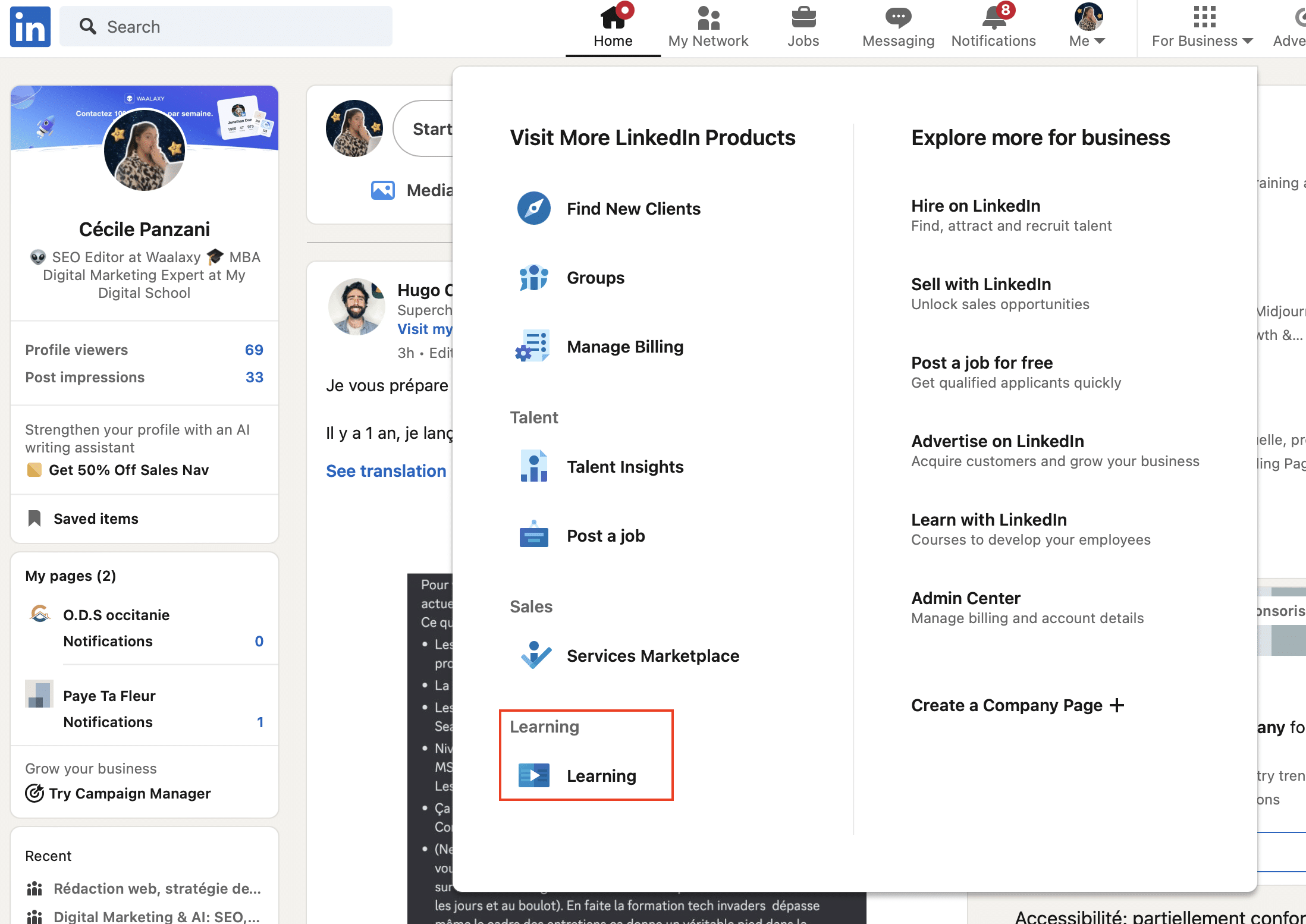
Task: Select the Talent Insights icon
Action: click(x=533, y=466)
